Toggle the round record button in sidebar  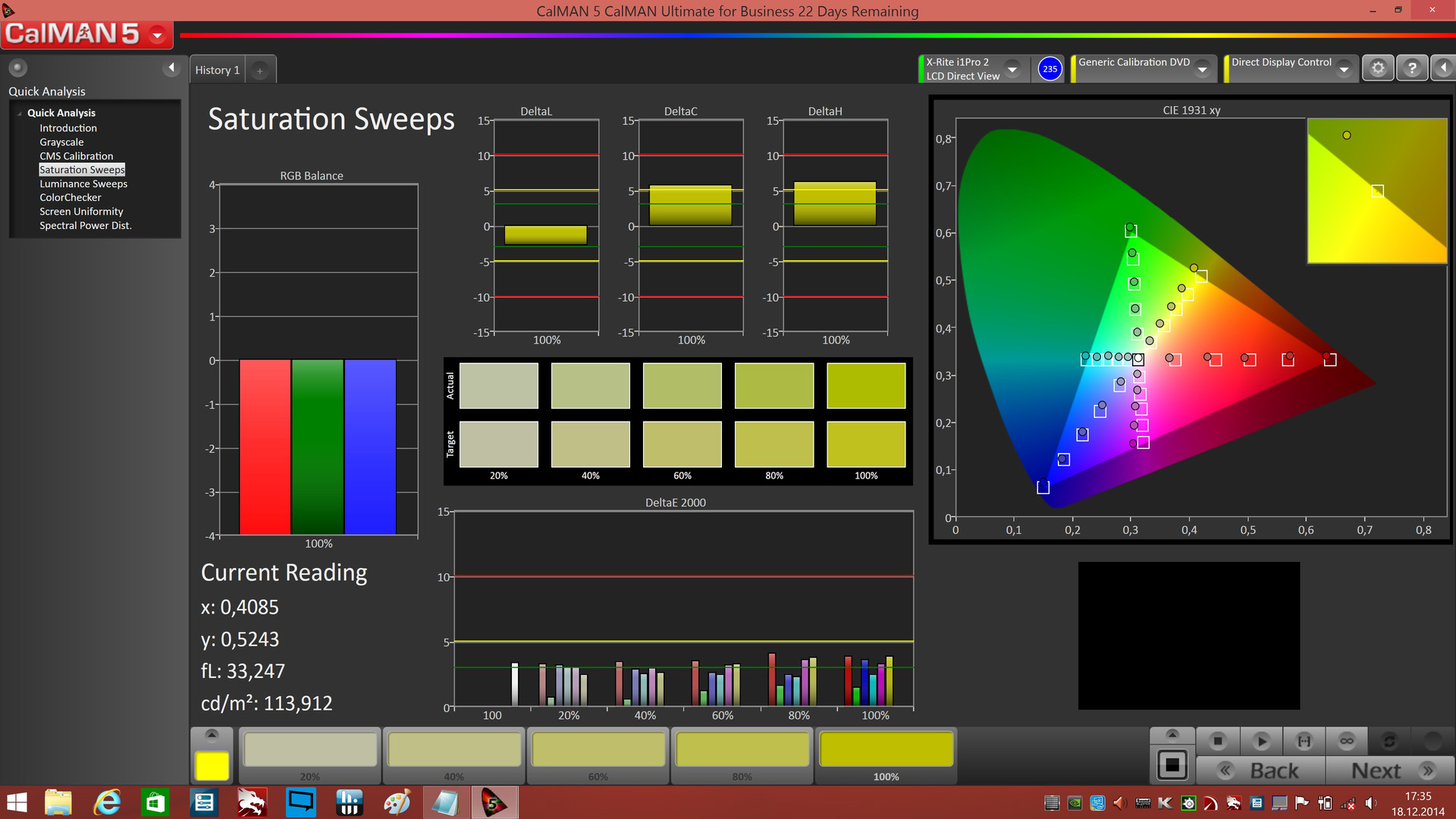pos(17,67)
